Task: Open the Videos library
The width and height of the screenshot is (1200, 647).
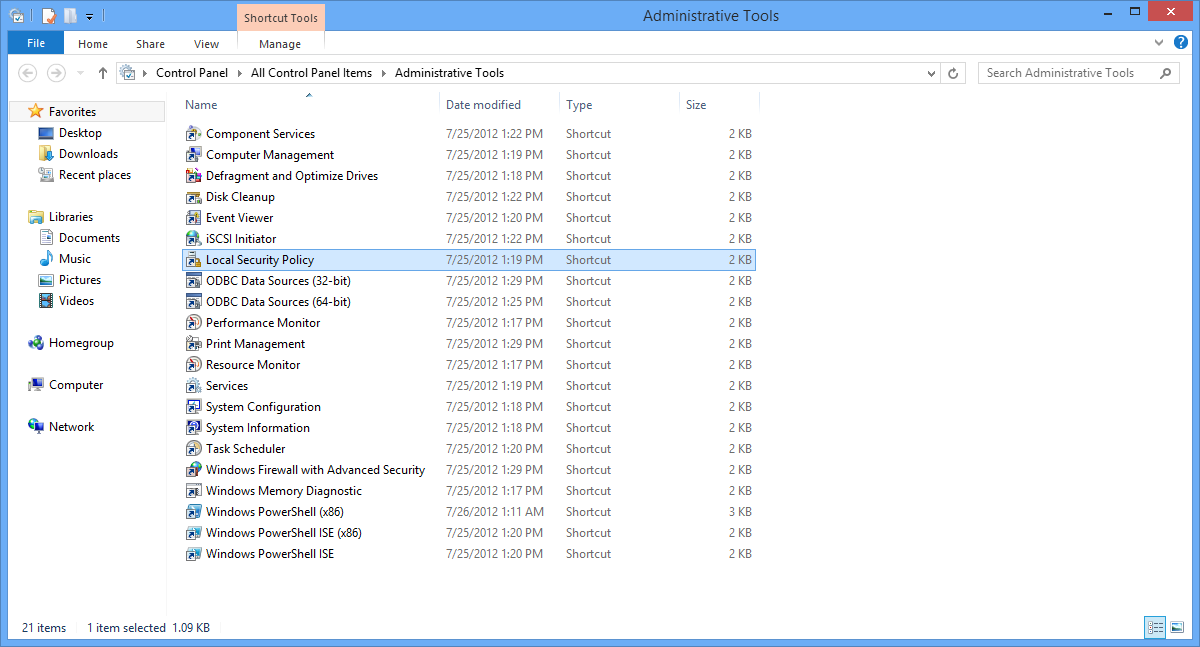Action: point(76,301)
